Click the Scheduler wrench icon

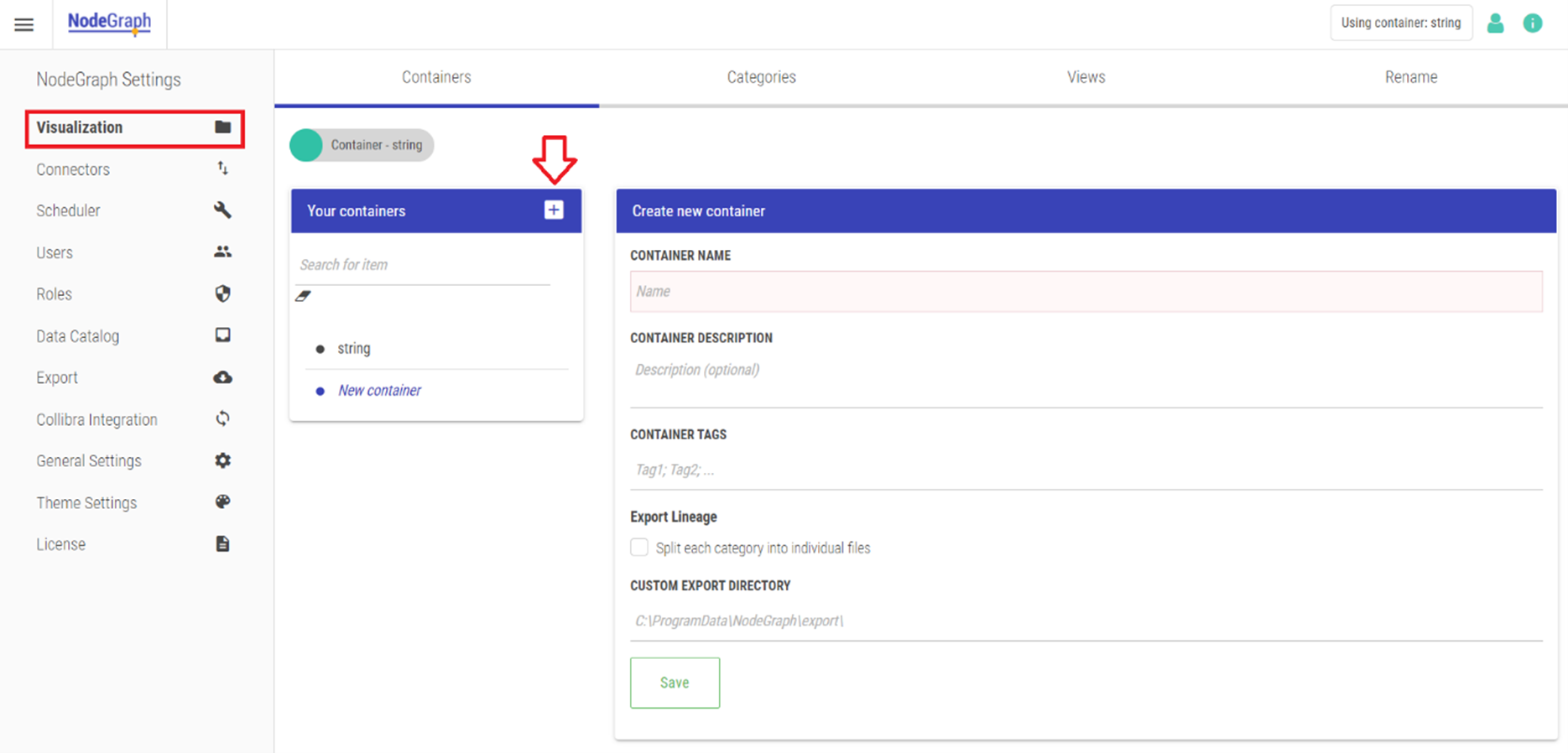tap(222, 210)
